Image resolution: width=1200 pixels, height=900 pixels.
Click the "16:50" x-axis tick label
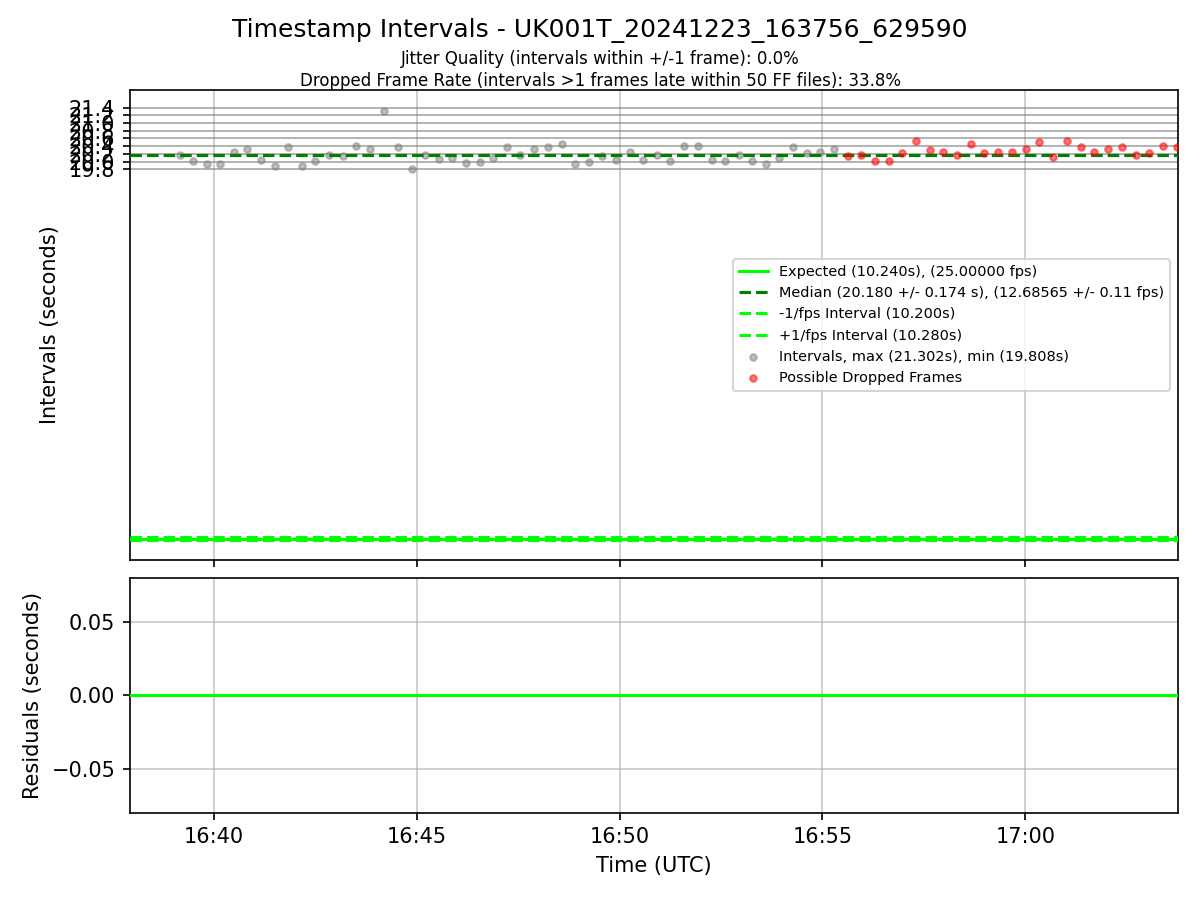coord(620,834)
